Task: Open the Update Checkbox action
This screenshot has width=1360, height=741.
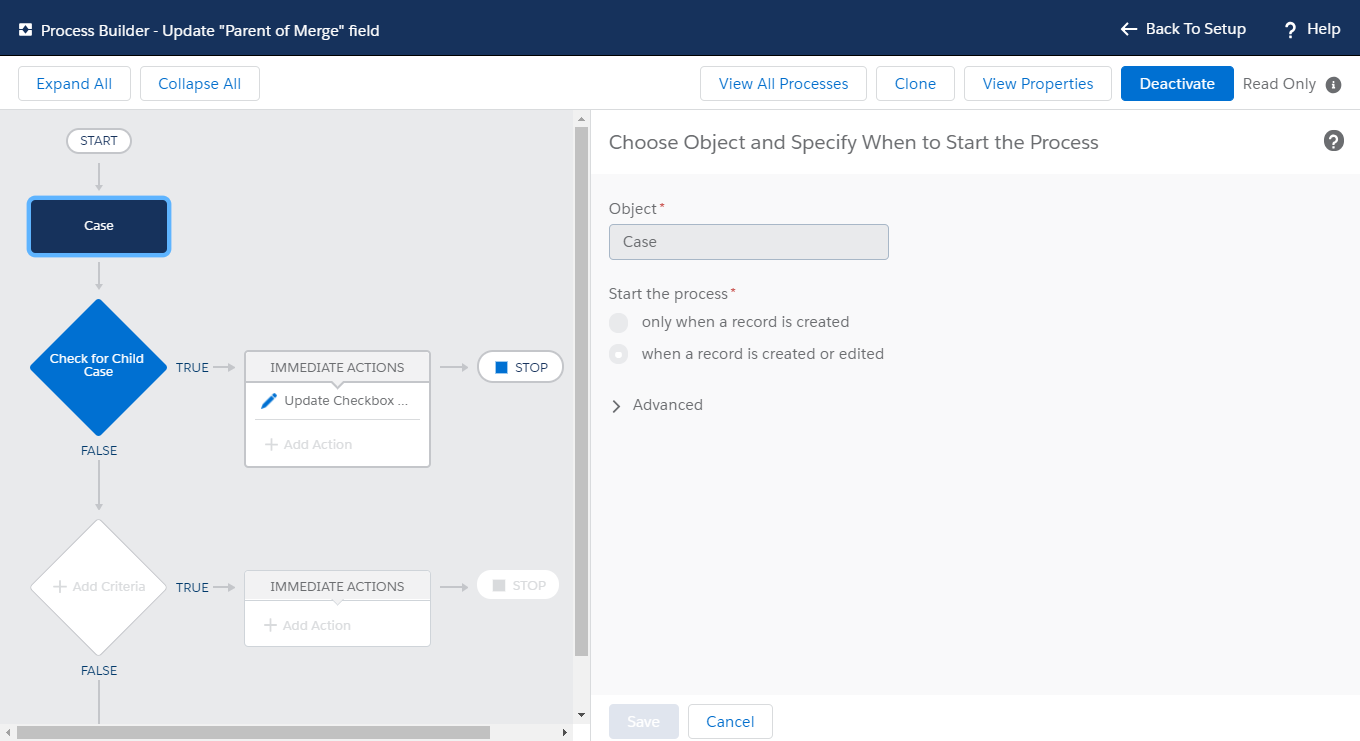Action: click(337, 401)
